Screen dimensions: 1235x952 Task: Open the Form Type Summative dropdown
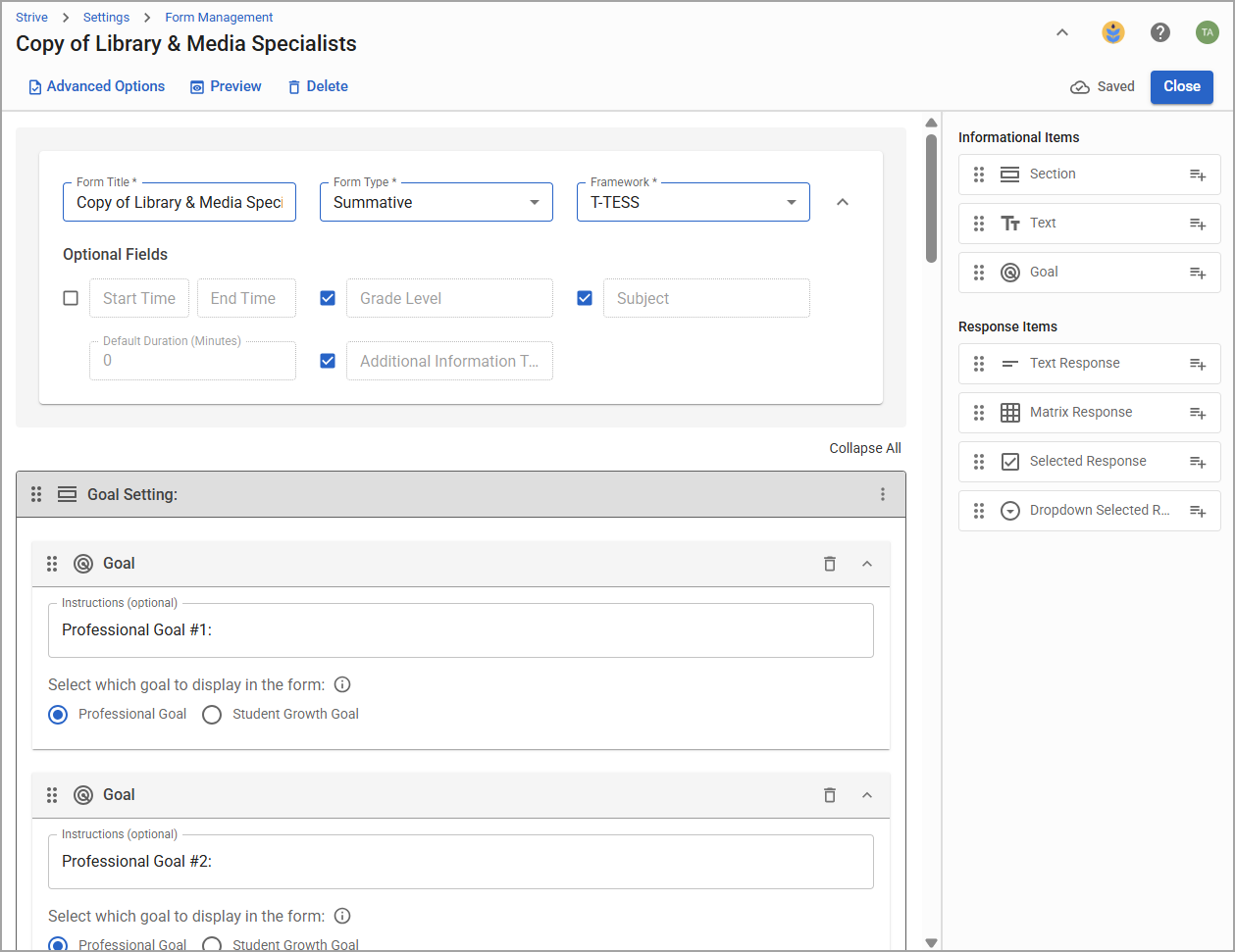pyautogui.click(x=437, y=202)
